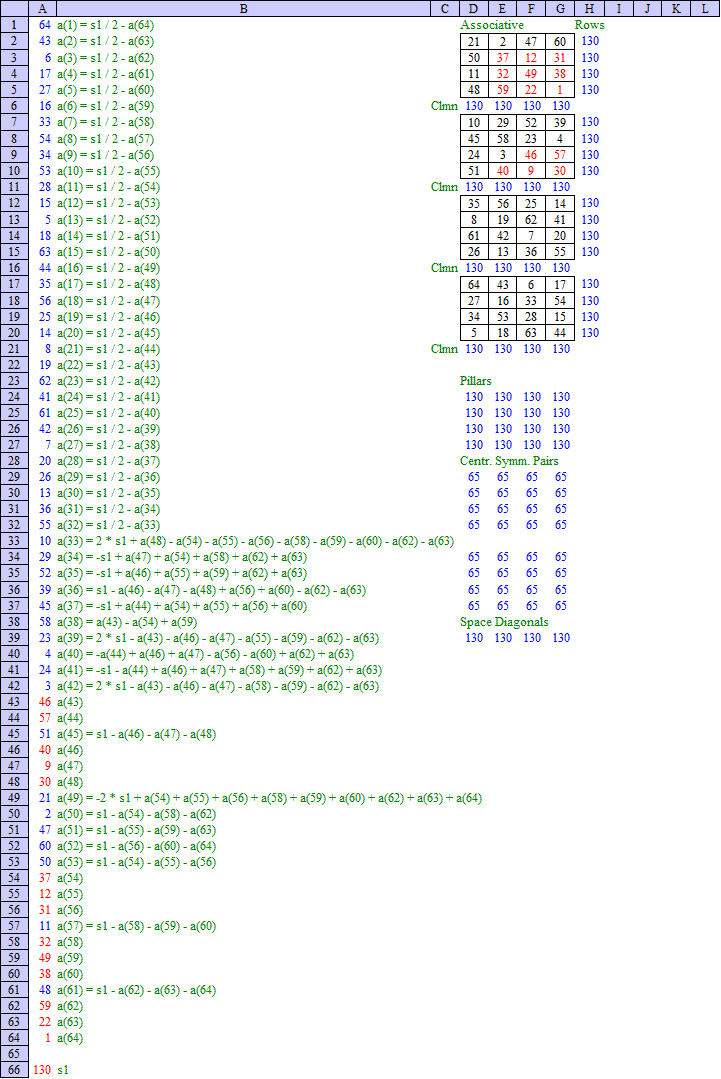The height and width of the screenshot is (1079, 721).
Task: Click formula 'a(1) = s1 / 2 - a(64)'
Action: tap(105, 25)
